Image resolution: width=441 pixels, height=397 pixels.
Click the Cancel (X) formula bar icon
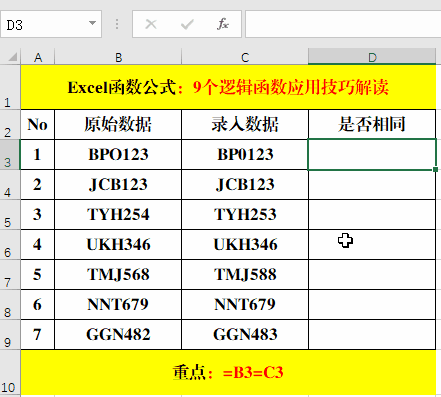(151, 24)
